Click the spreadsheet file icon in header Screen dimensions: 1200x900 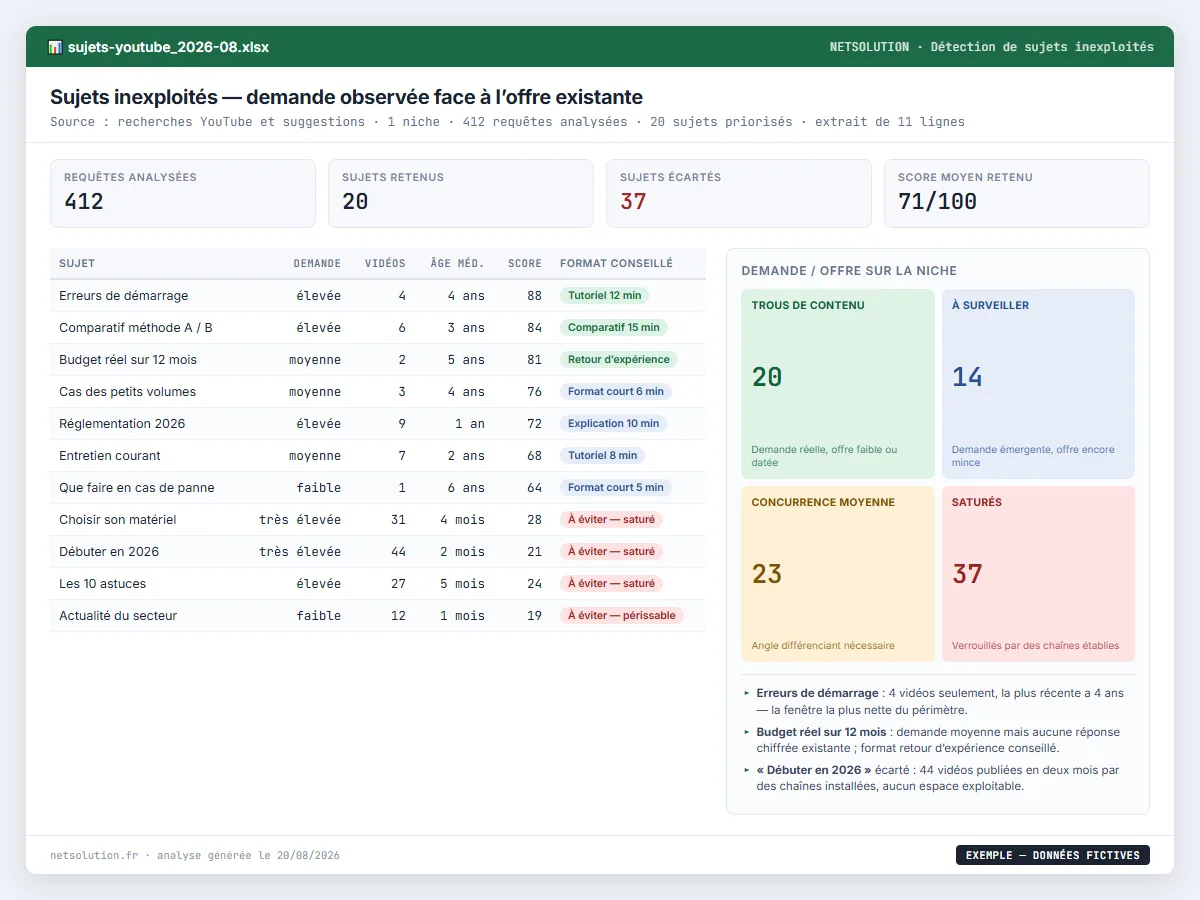point(55,47)
